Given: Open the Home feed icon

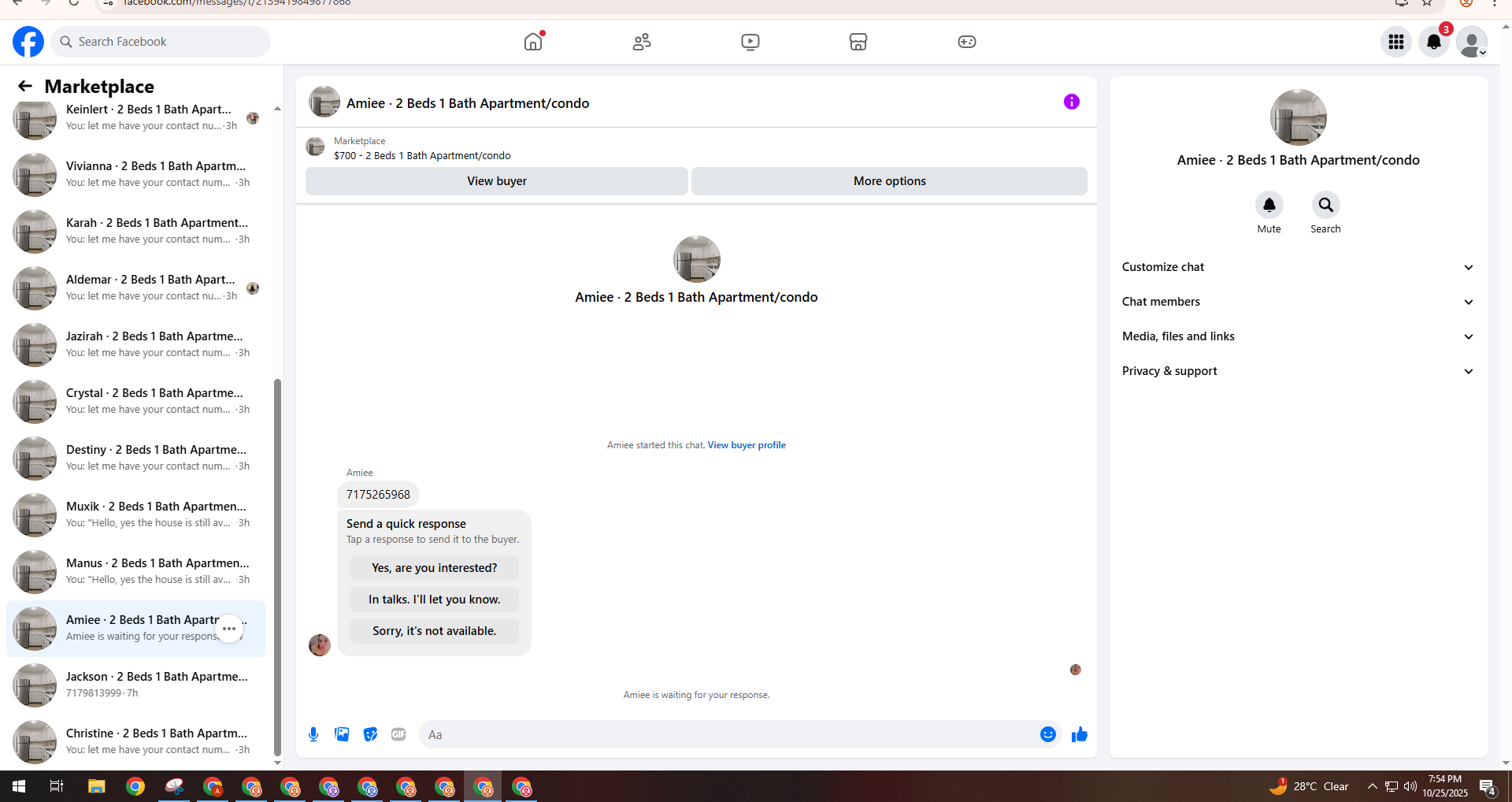Looking at the screenshot, I should click(x=533, y=42).
